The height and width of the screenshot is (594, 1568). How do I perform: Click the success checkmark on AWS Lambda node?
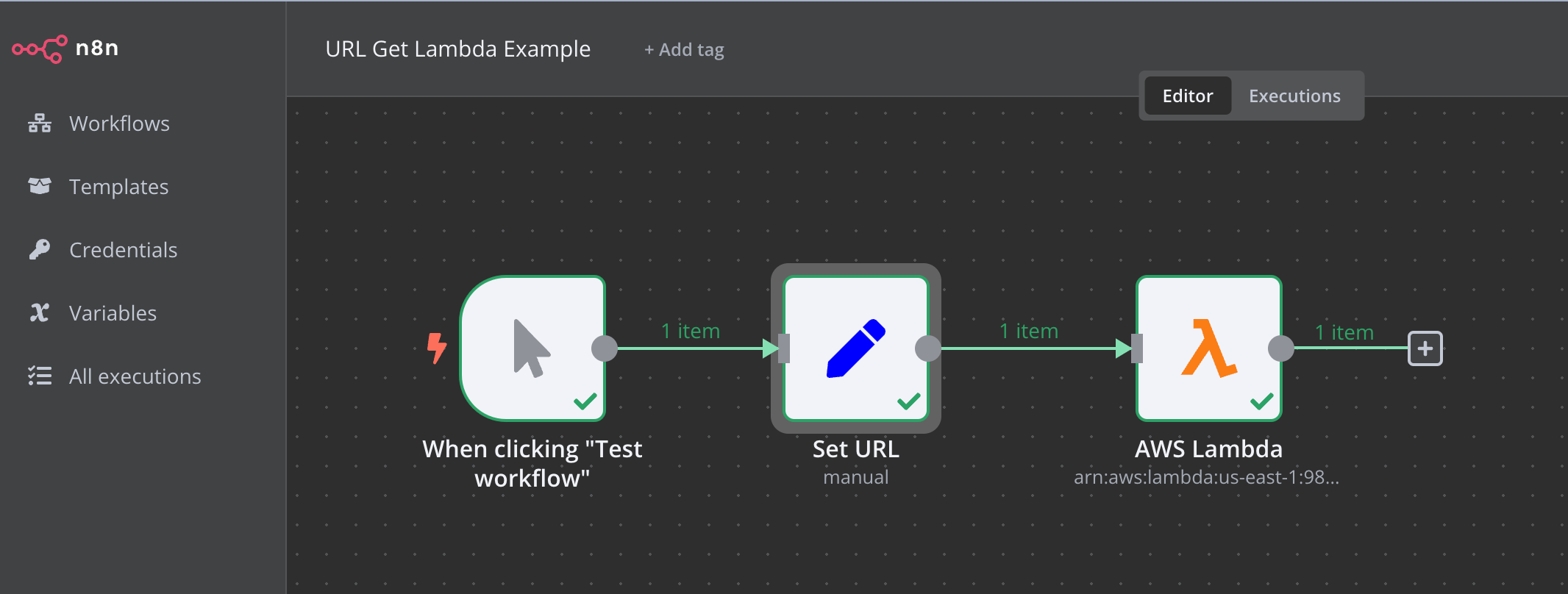click(x=1262, y=401)
